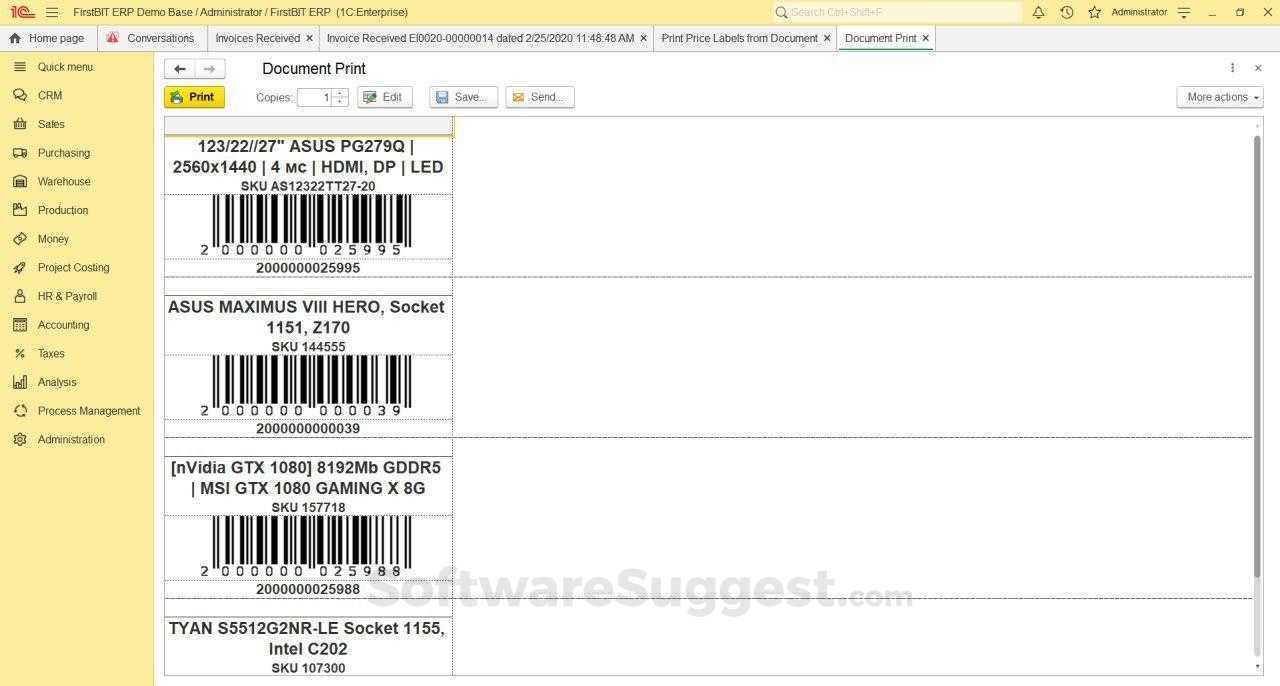Viewport: 1280px width, 686px height.
Task: Select barcode number 2000000025988
Action: click(308, 589)
